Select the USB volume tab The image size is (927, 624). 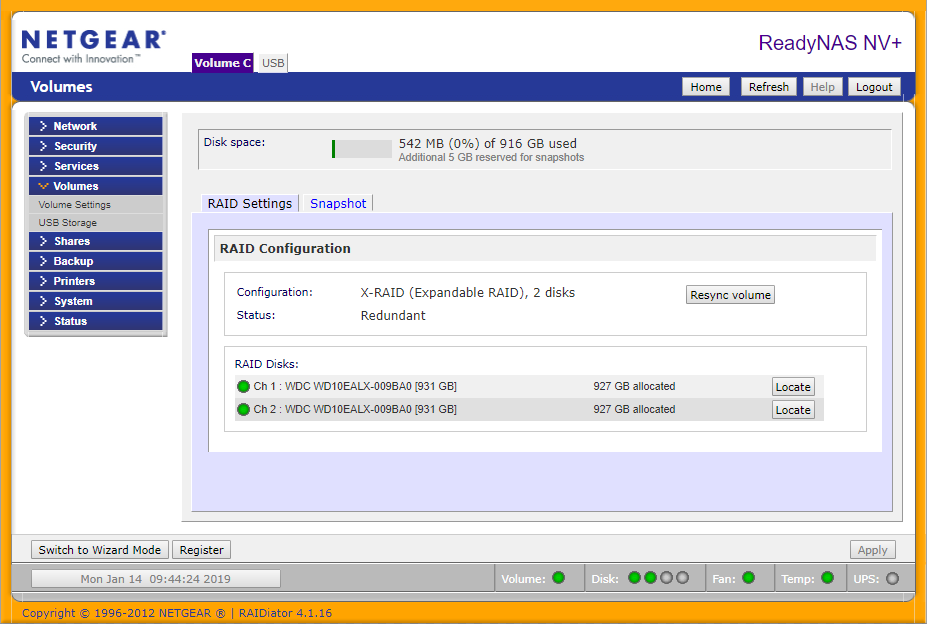[x=273, y=63]
